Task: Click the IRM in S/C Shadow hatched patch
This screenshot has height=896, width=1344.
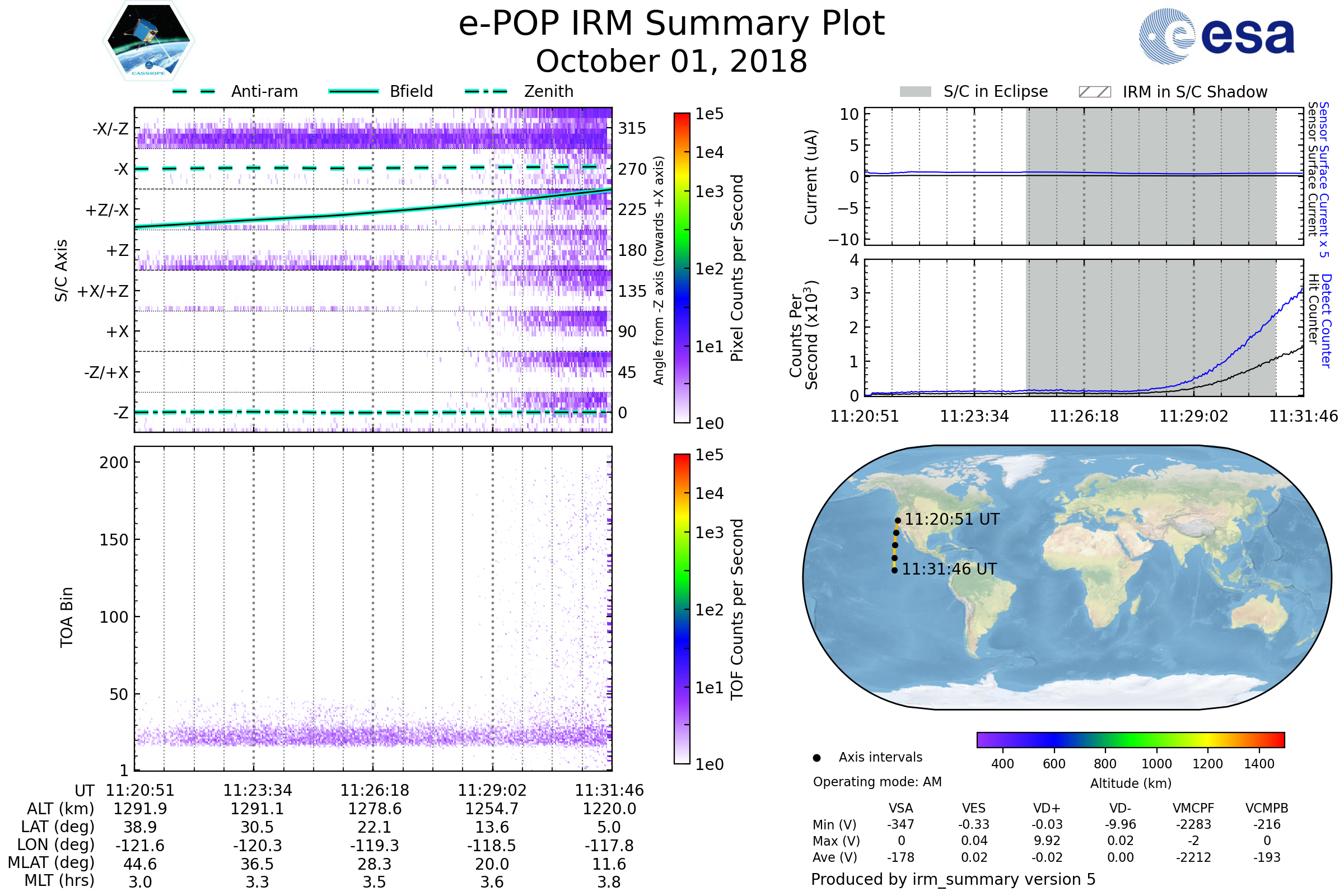Action: click(1094, 92)
